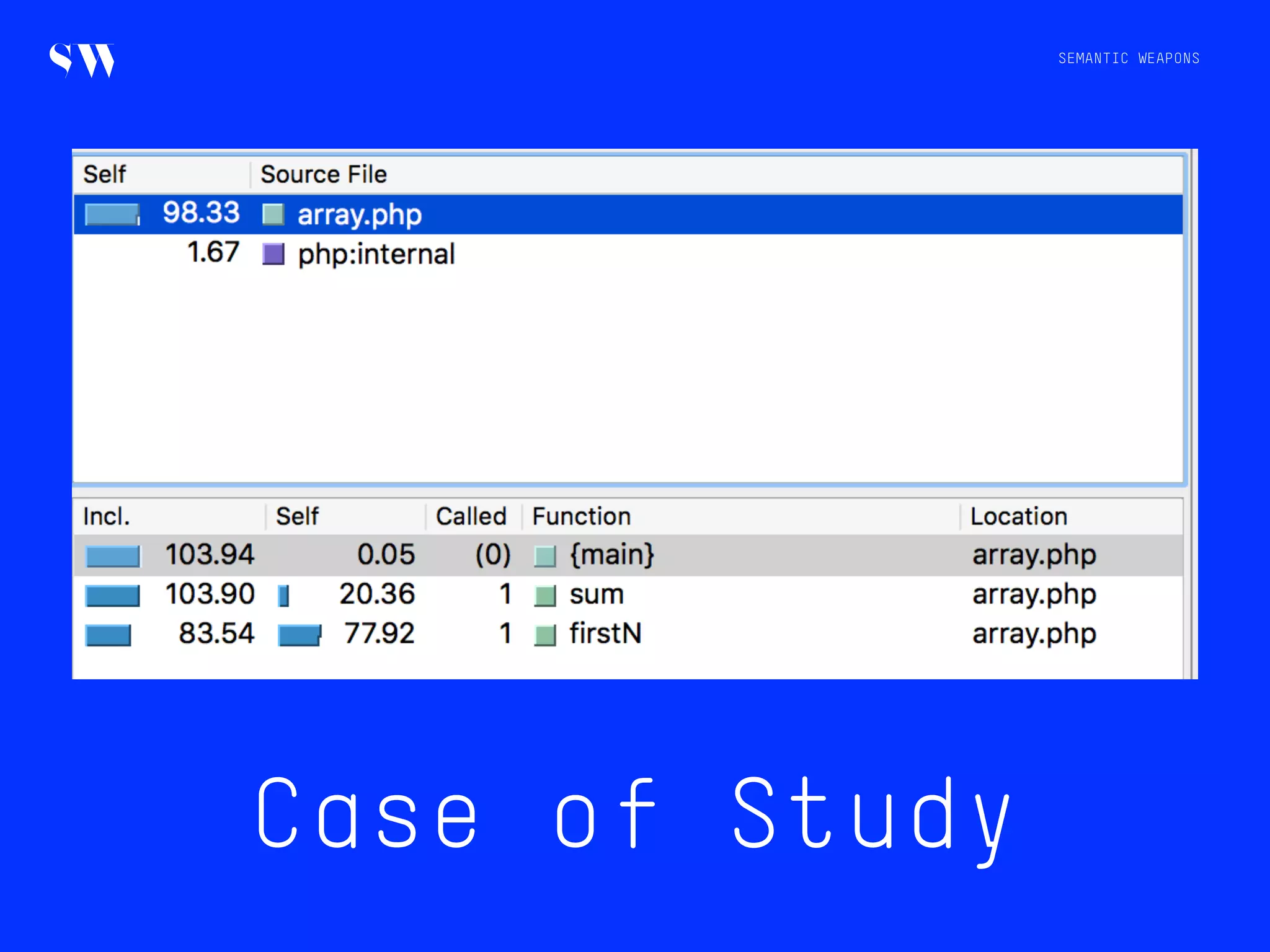Click the 83.54 inclusive cost value

click(x=216, y=633)
